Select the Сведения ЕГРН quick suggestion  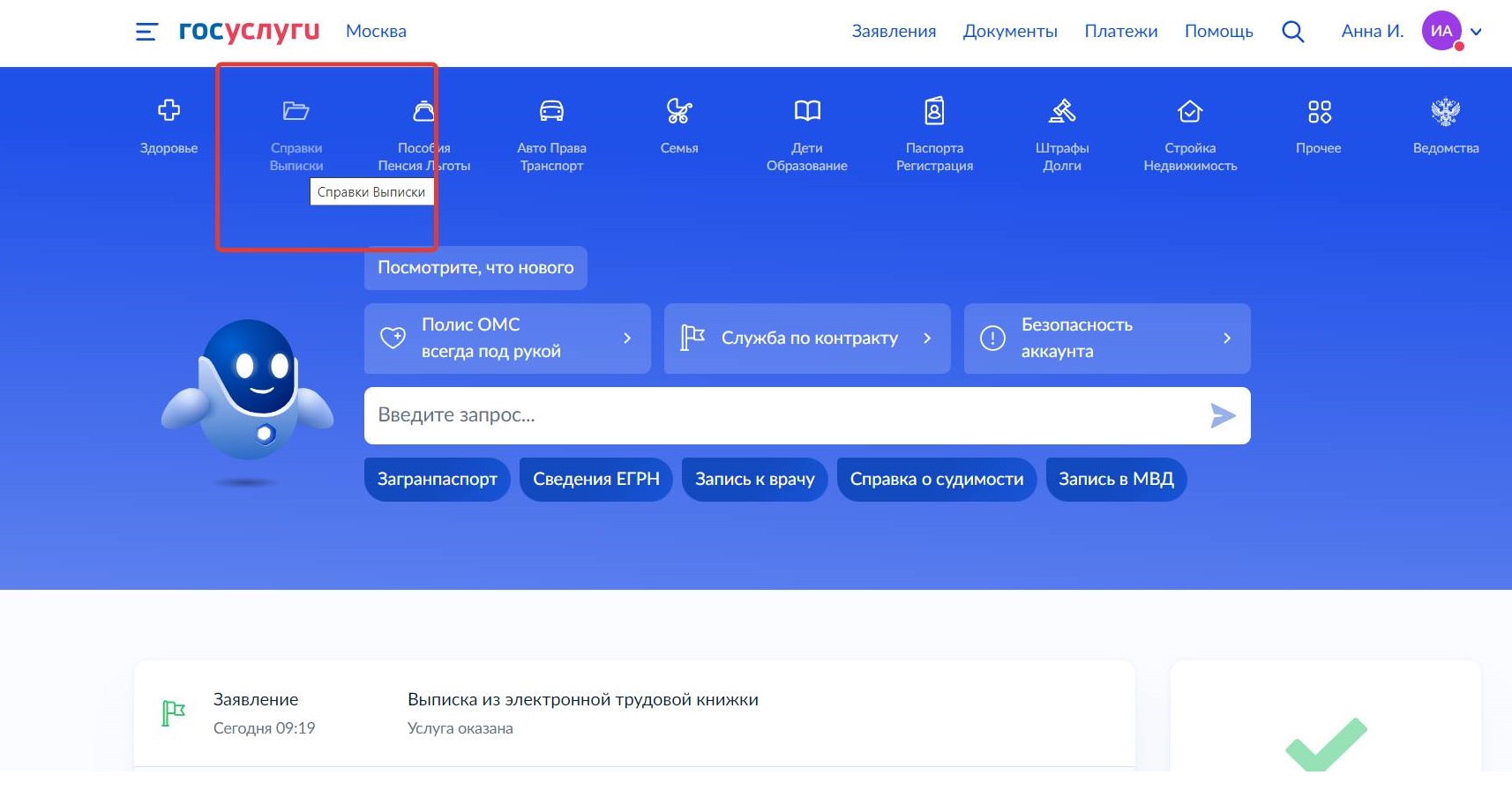coord(596,480)
